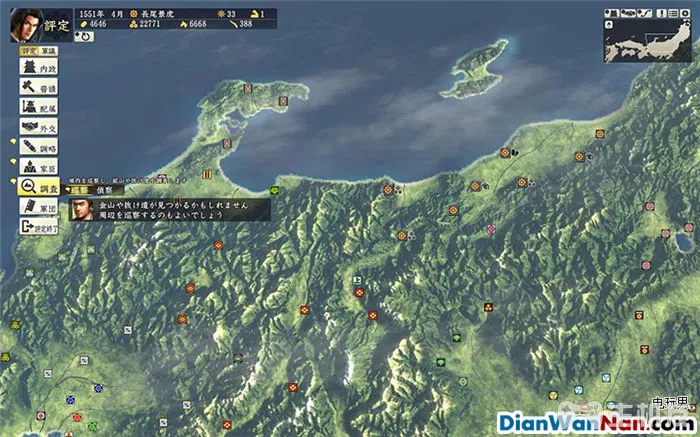Toggle castle display on the map
700x437 pixels.
pyautogui.click(x=611, y=13)
